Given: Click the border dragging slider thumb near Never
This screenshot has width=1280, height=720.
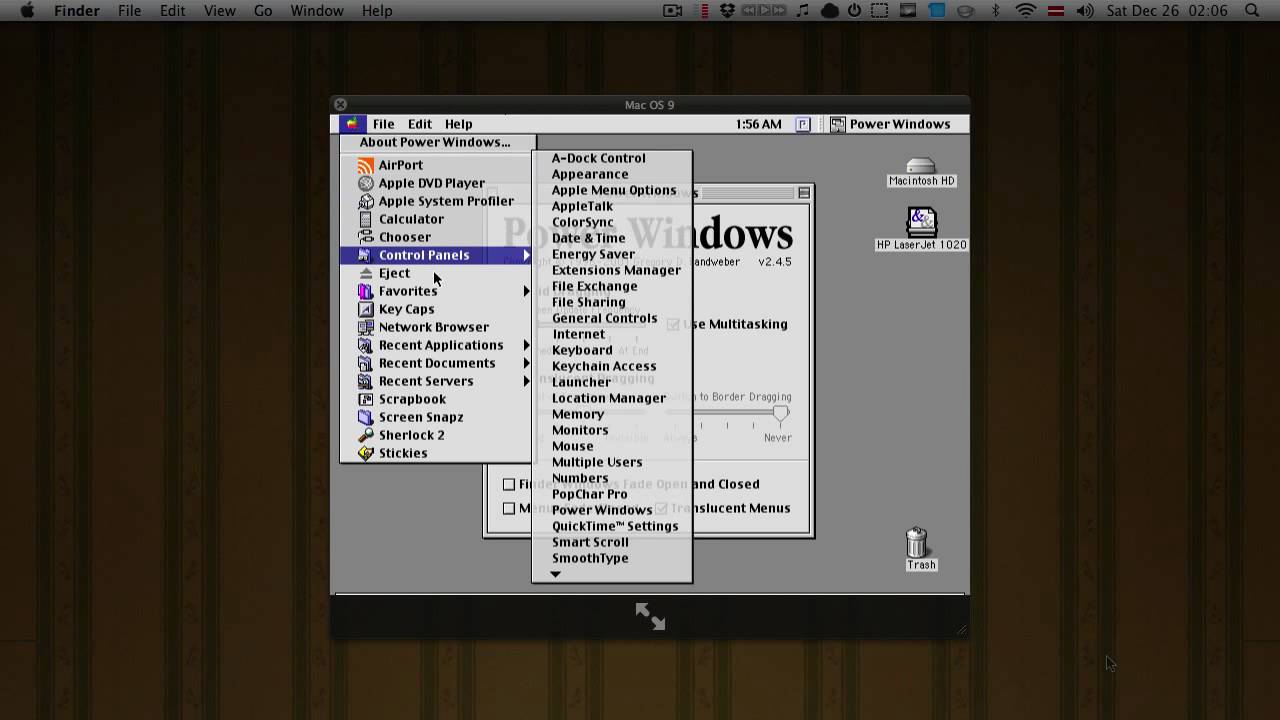Looking at the screenshot, I should click(x=780, y=414).
